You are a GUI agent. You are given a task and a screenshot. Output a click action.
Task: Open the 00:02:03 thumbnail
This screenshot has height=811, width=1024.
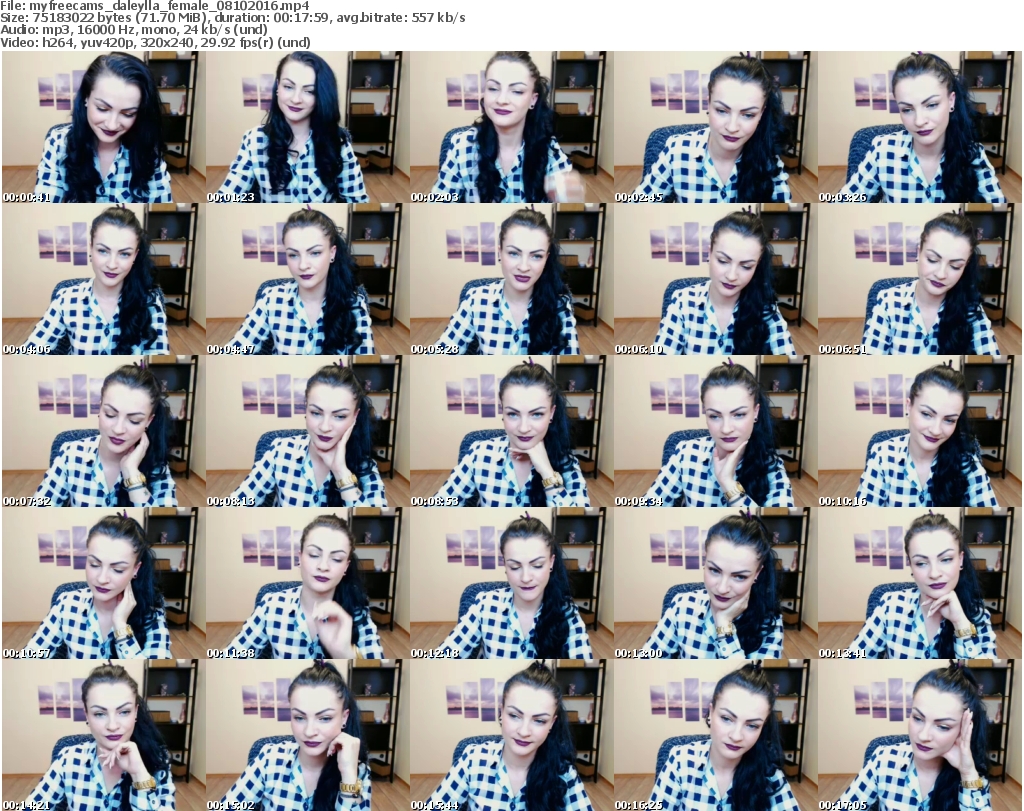(509, 127)
